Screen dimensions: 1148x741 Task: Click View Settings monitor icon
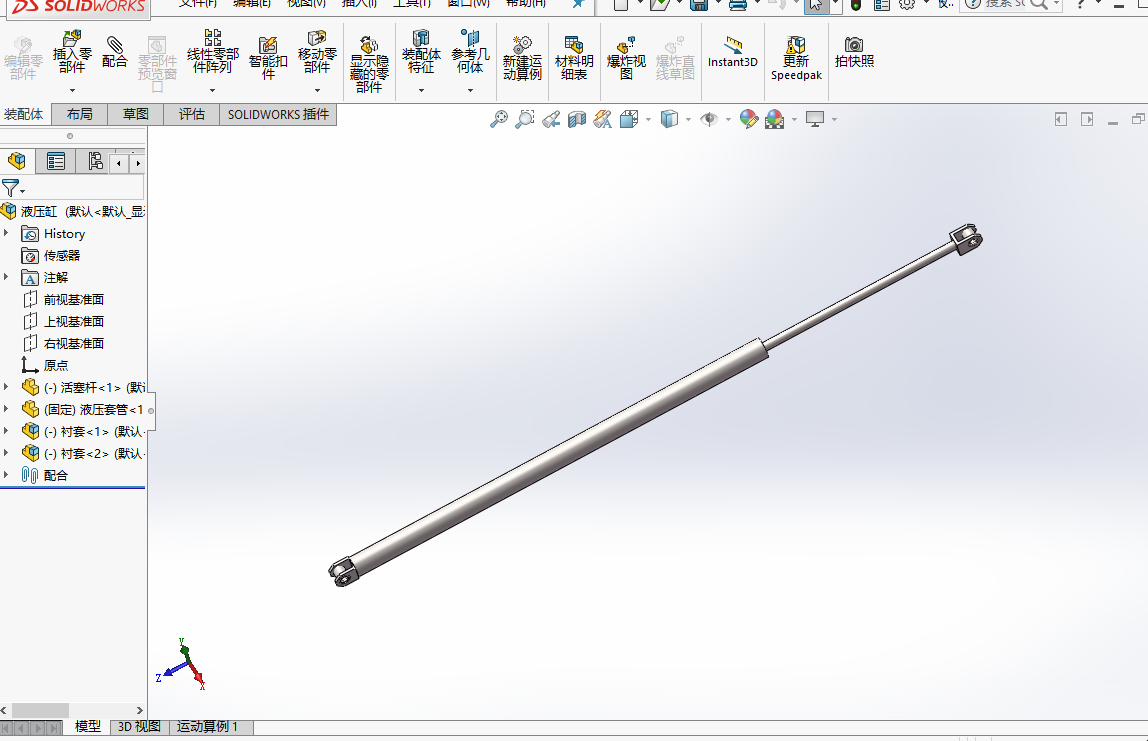pos(815,119)
